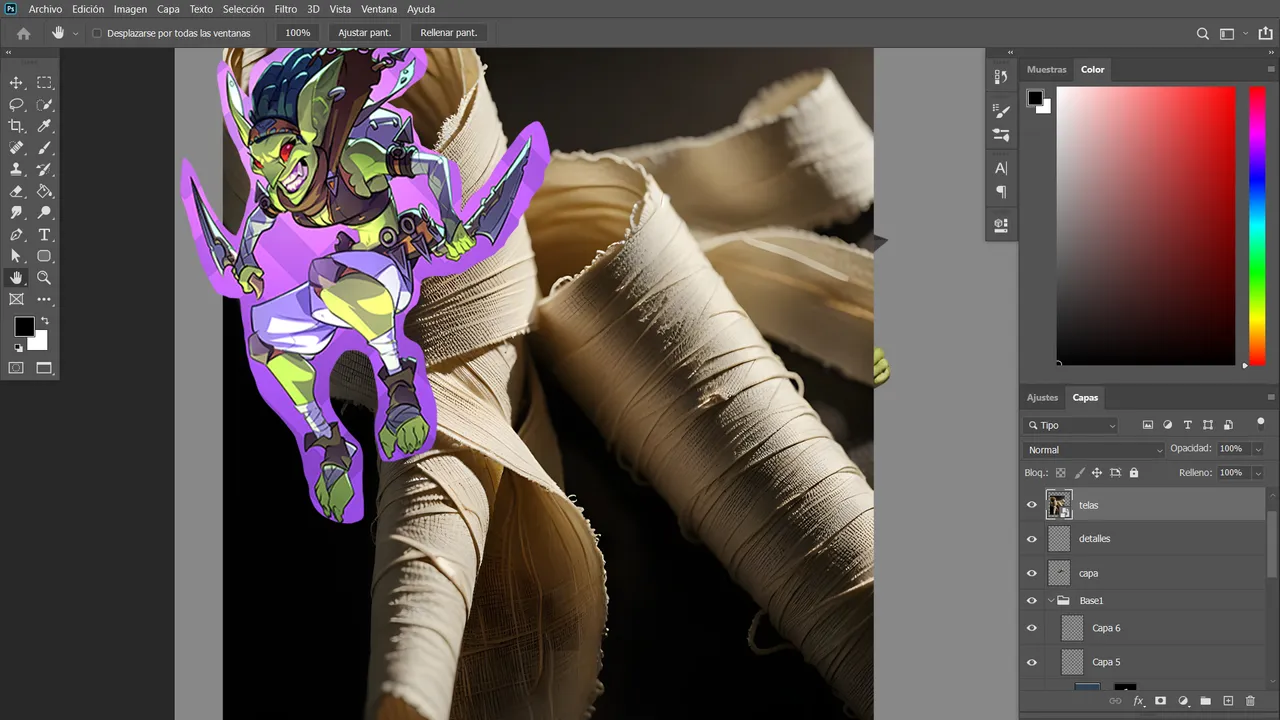Collapse the Base1 group chevron

[x=1051, y=601]
